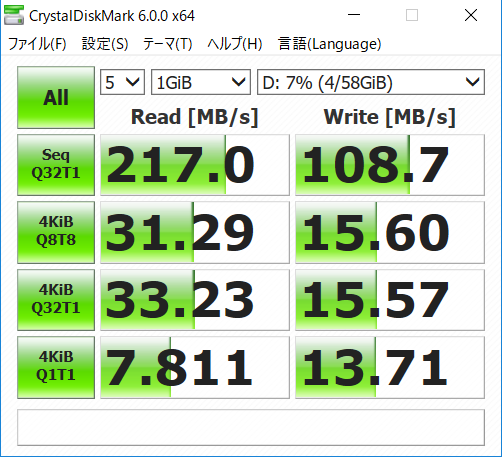Click the Seq read result 217.0
Image resolution: width=502 pixels, height=457 pixels.
195,165
